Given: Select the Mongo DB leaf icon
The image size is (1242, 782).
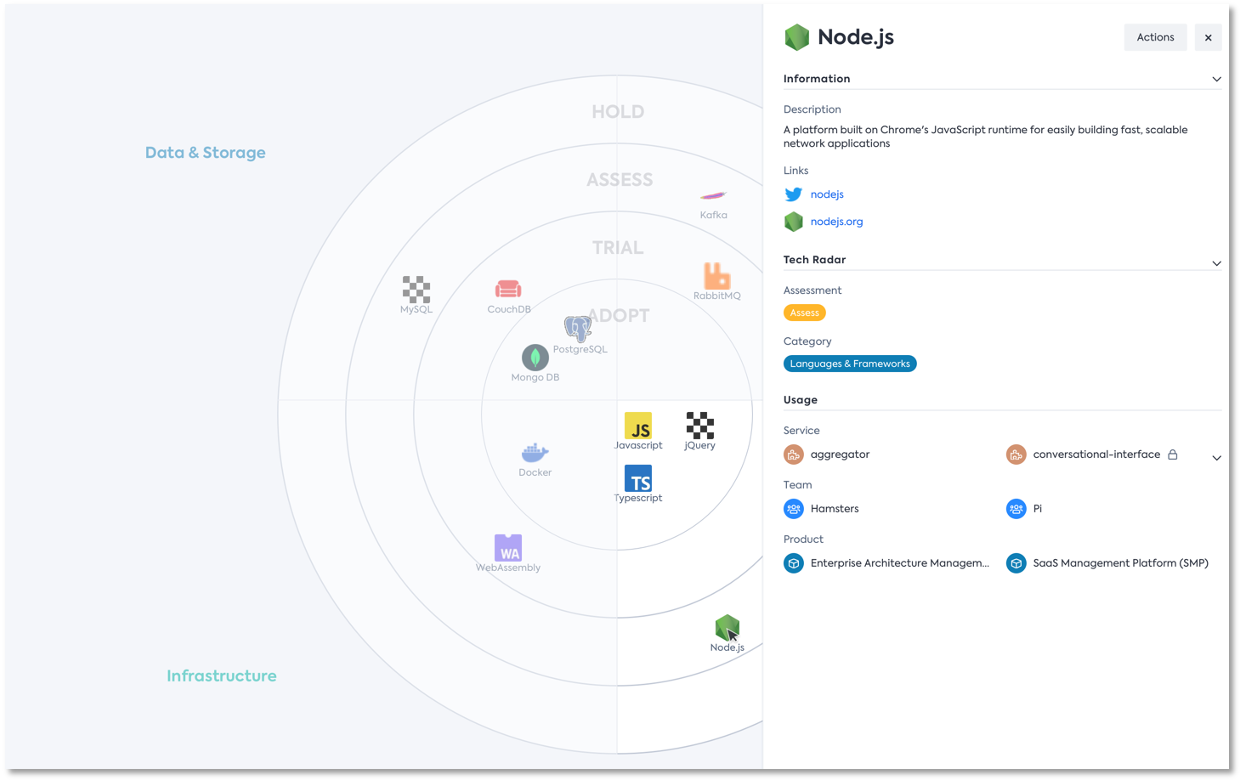Looking at the screenshot, I should (535, 357).
